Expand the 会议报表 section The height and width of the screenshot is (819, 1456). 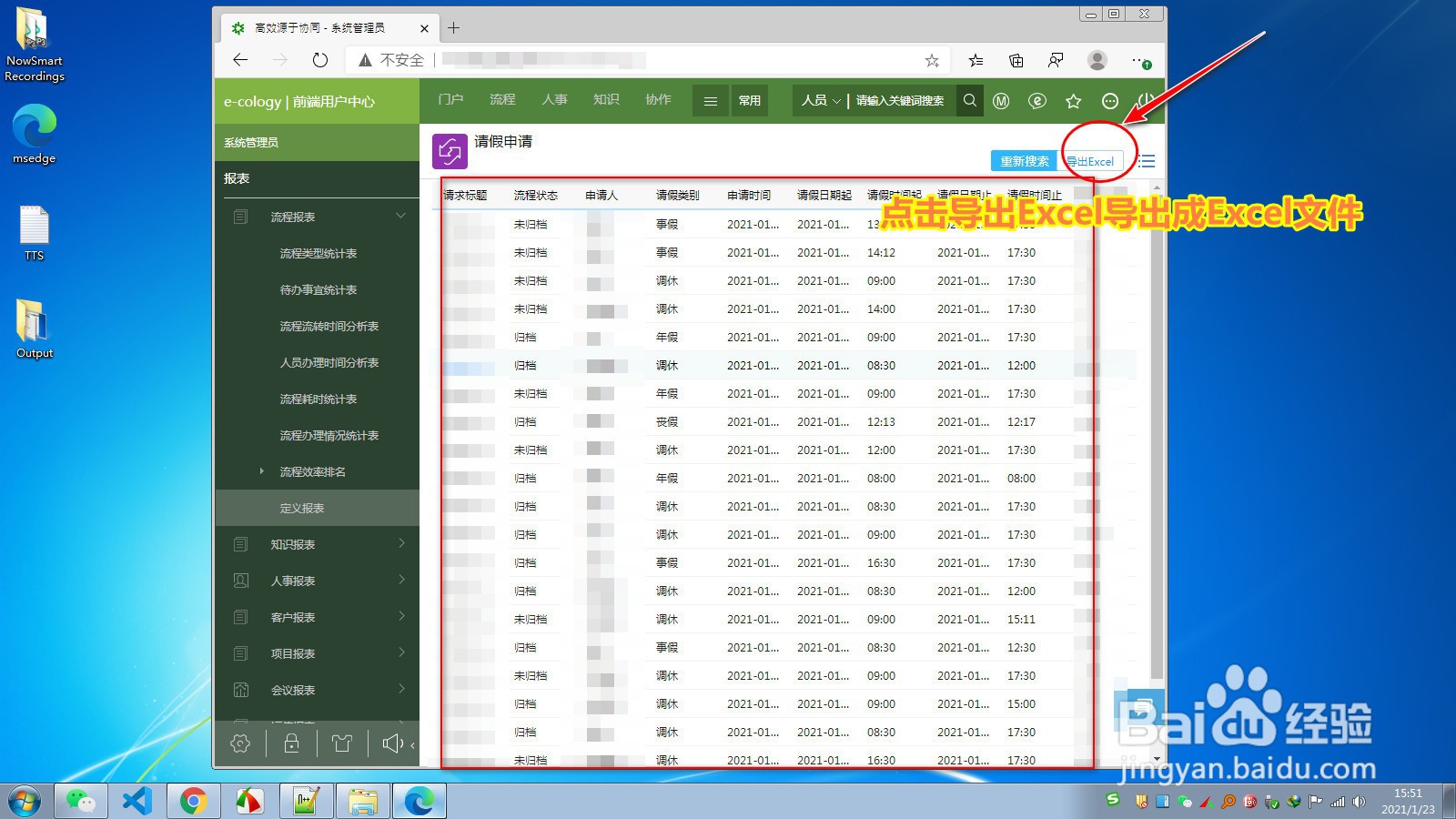[x=401, y=690]
